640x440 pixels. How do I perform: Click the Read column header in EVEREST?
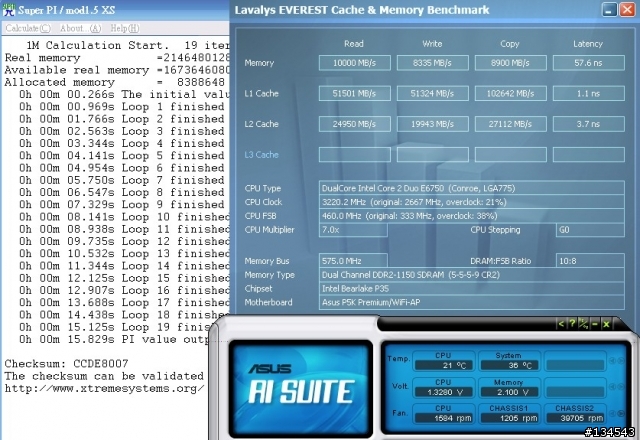coord(353,44)
